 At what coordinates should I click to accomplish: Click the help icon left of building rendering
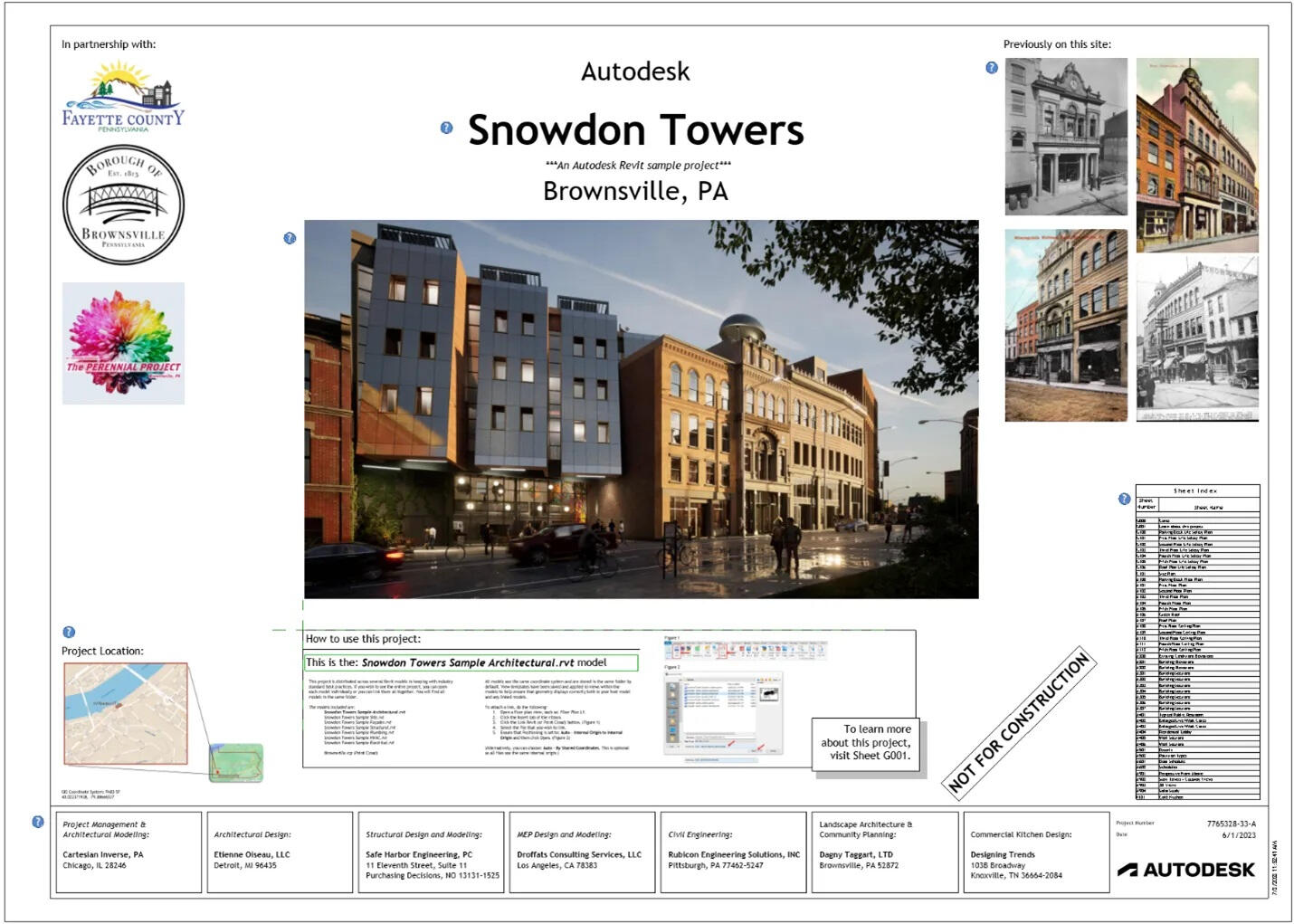coord(290,238)
